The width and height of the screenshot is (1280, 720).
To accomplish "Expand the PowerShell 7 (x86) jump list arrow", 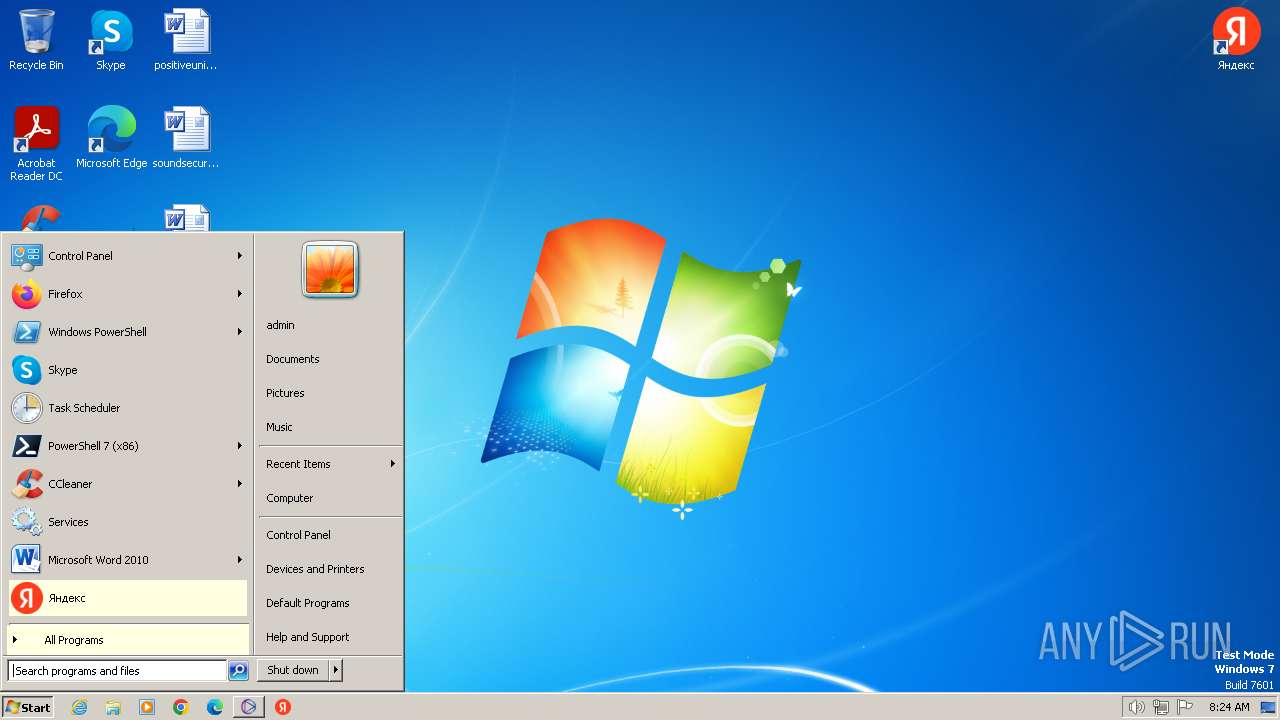I will 240,446.
